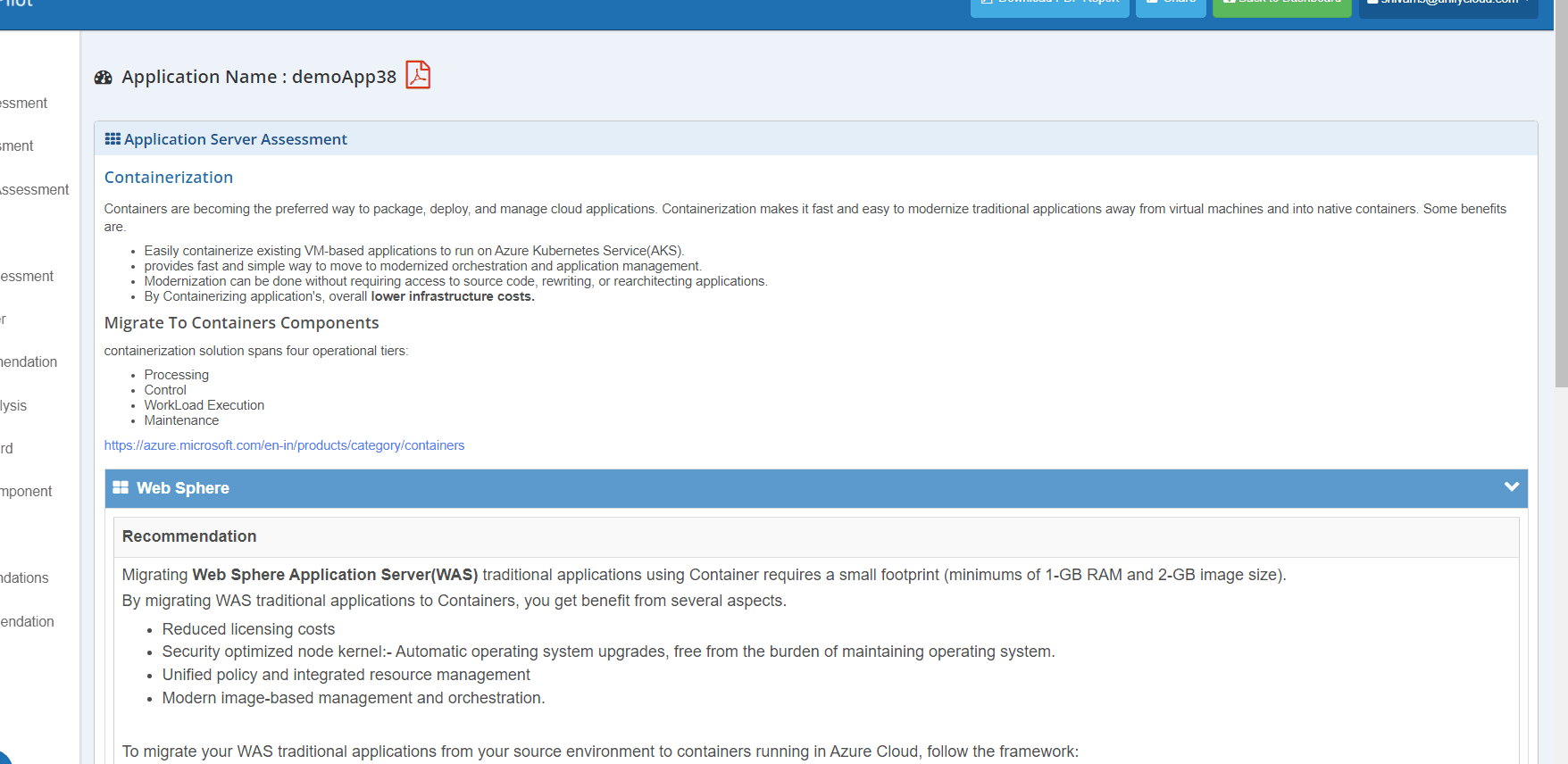Click the grid icon beside Application Server Assessment
This screenshot has height=764, width=1568.
coord(113,139)
